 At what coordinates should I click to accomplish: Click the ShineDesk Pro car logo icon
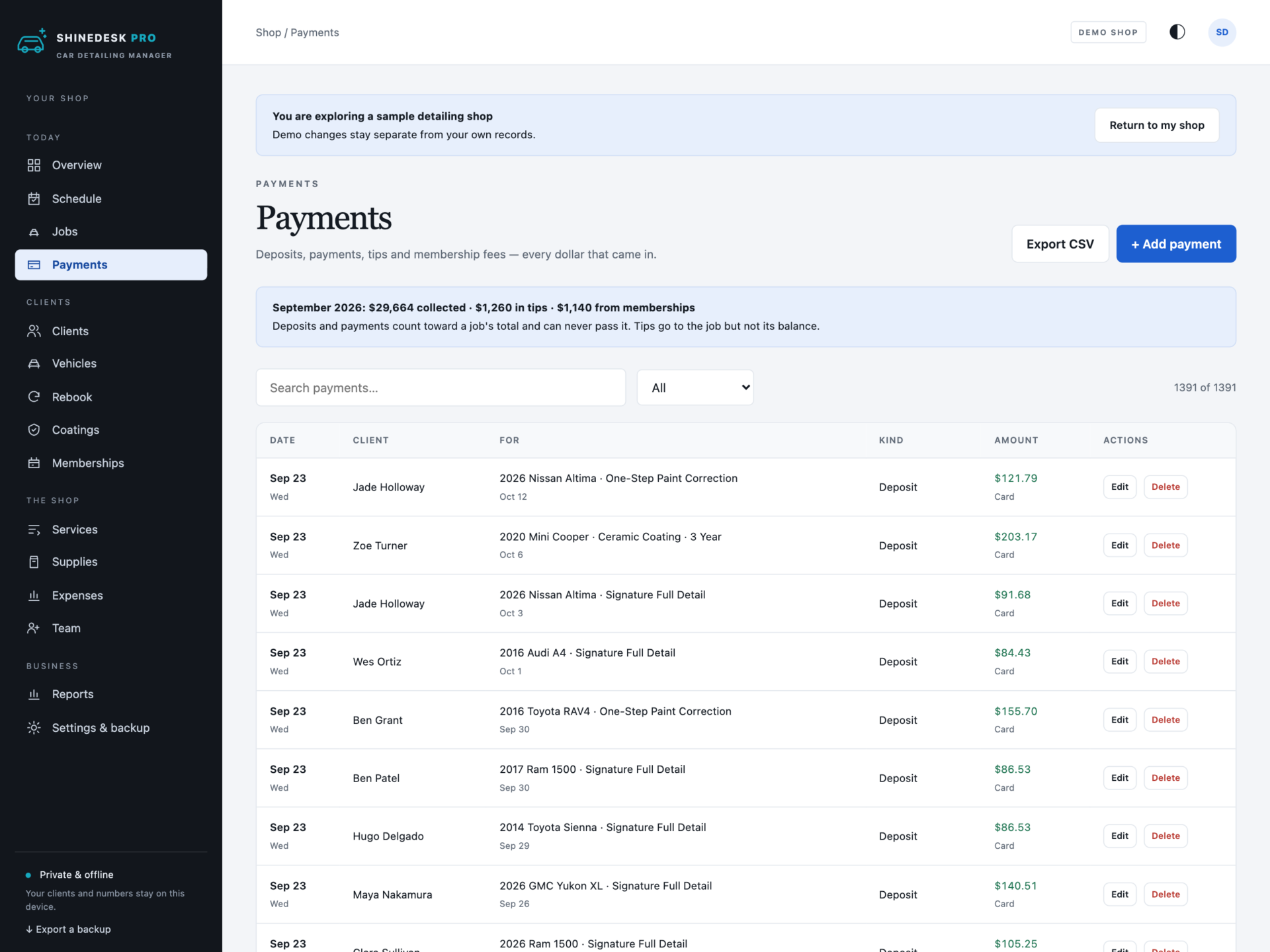[x=32, y=41]
